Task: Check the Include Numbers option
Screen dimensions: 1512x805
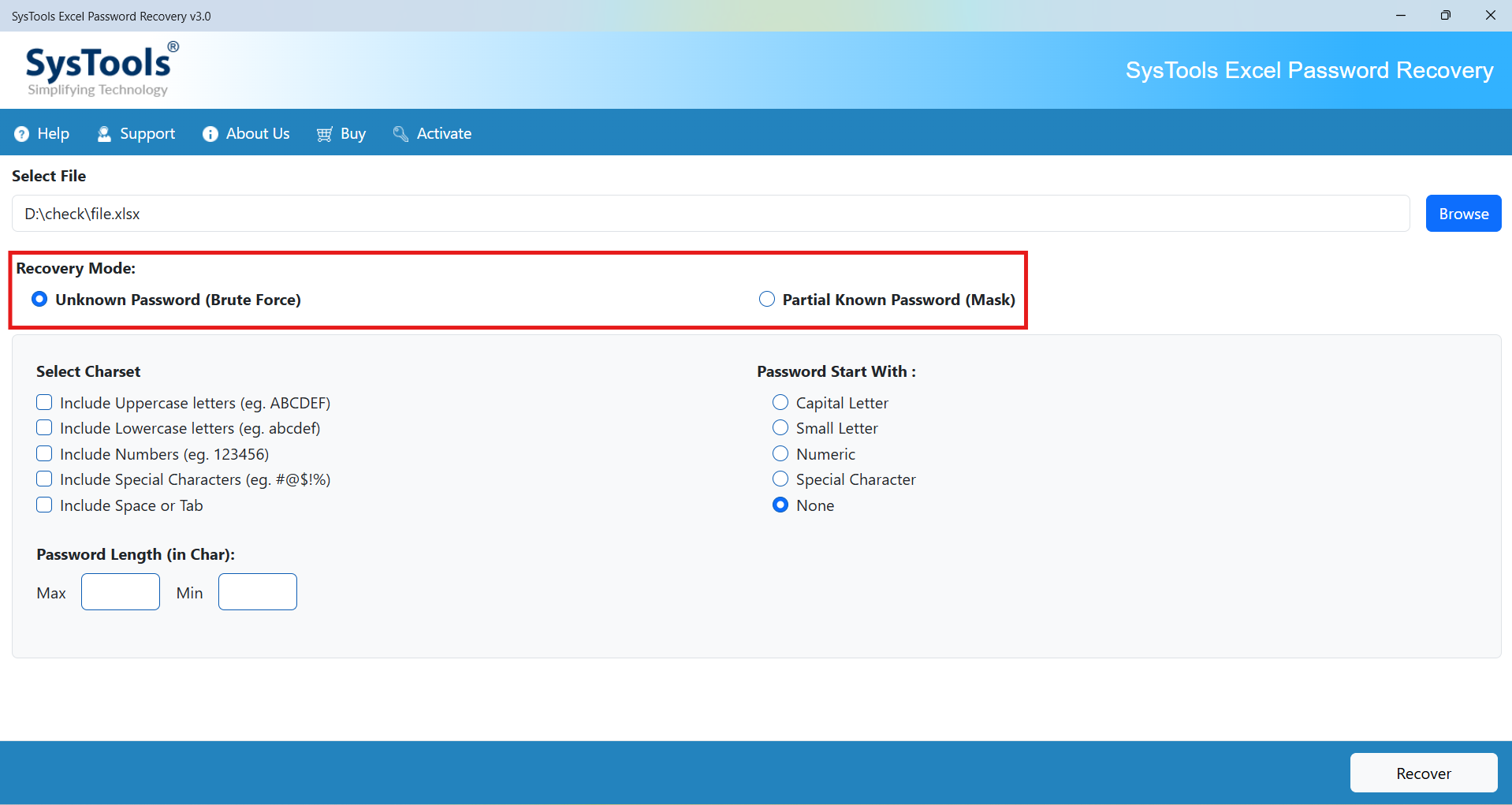Action: click(45, 454)
